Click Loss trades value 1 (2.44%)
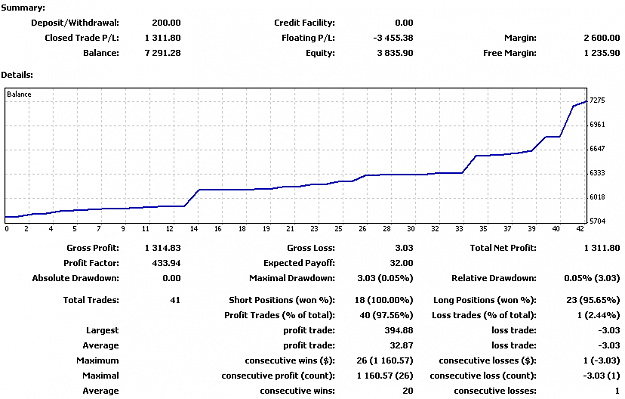 [599, 315]
